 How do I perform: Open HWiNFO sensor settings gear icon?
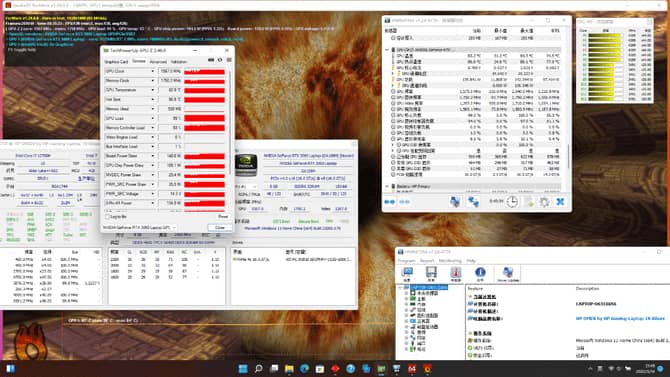click(x=544, y=202)
